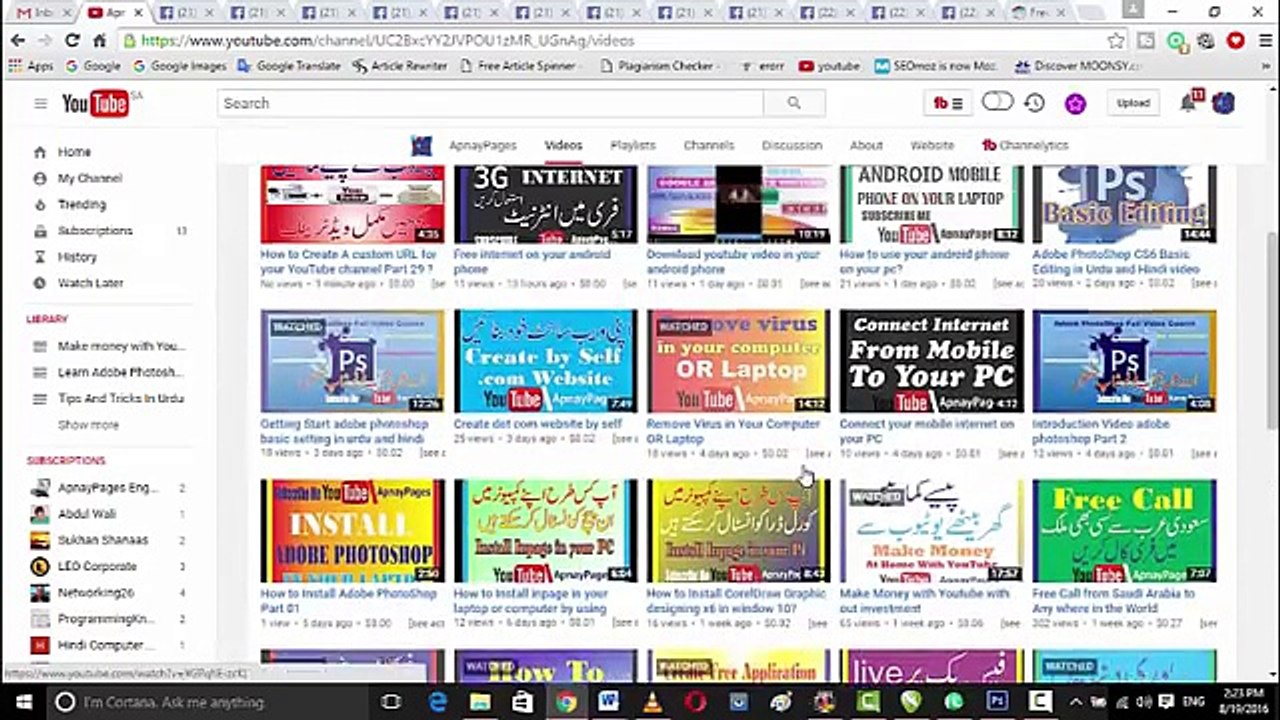This screenshot has width=1280, height=720.
Task: Open the Remove Virus in Your Computer title
Action: (x=733, y=431)
